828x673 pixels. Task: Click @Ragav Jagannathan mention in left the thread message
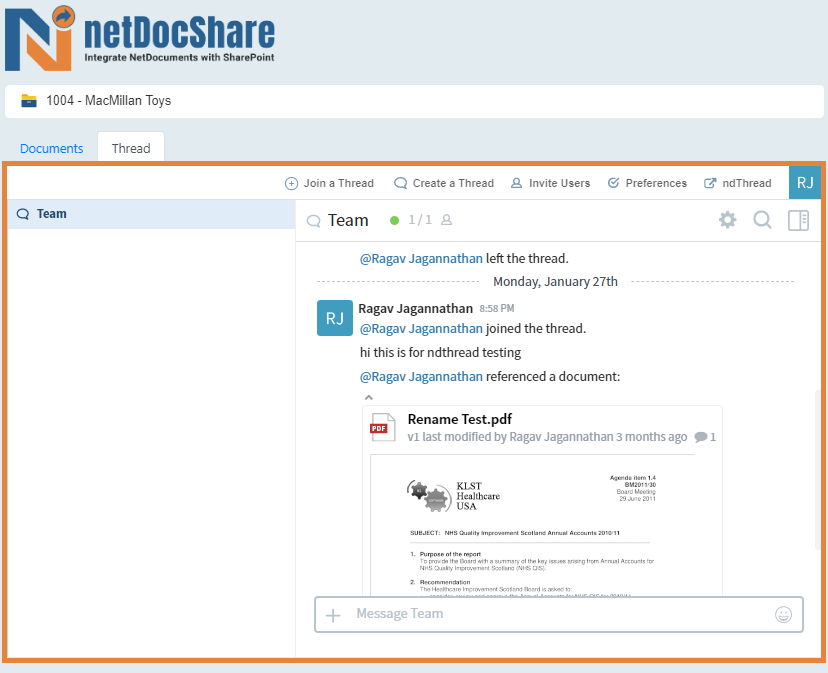[x=421, y=258]
